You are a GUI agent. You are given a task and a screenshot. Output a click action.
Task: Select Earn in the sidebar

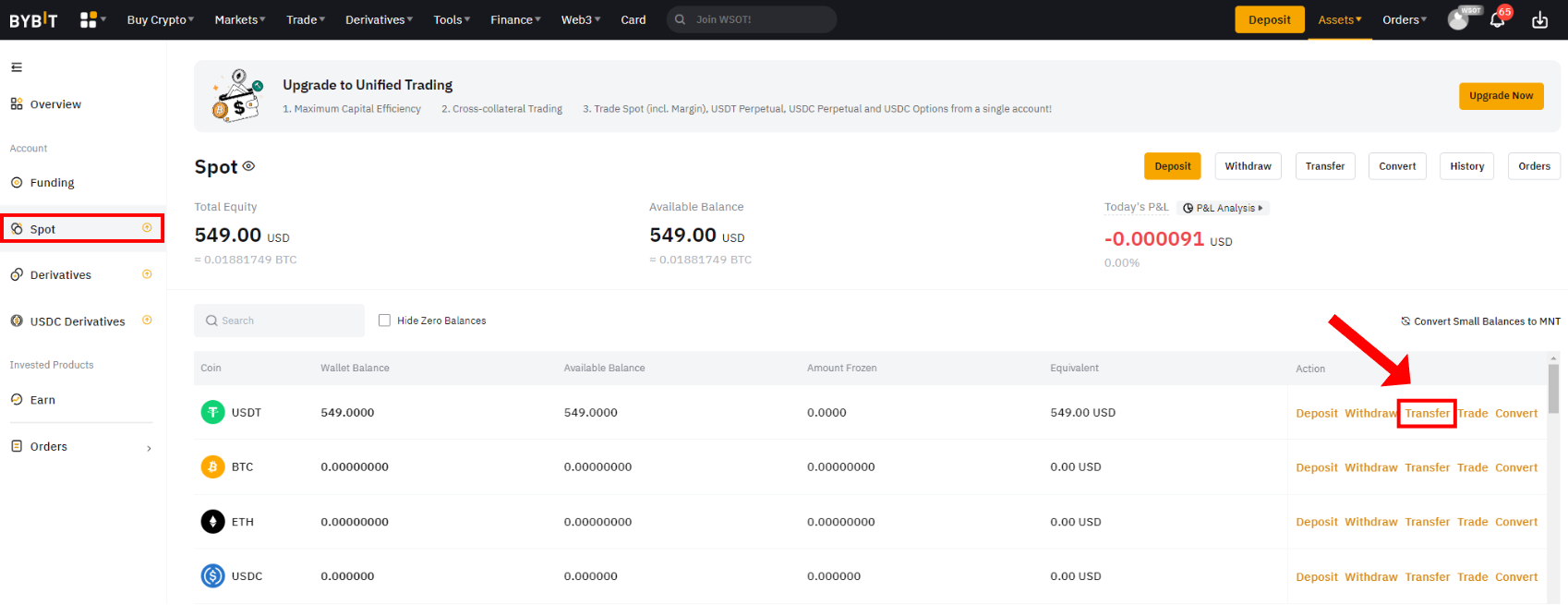point(42,400)
